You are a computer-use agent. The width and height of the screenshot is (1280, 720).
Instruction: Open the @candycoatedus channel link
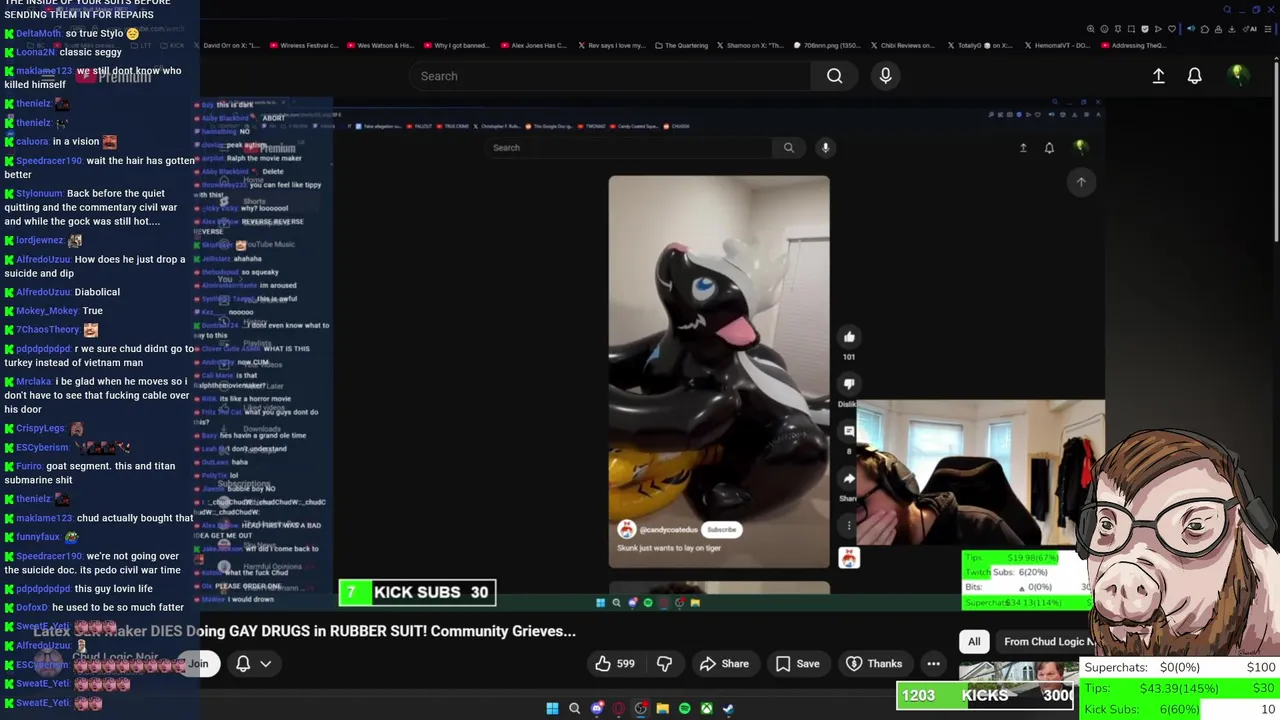669,530
